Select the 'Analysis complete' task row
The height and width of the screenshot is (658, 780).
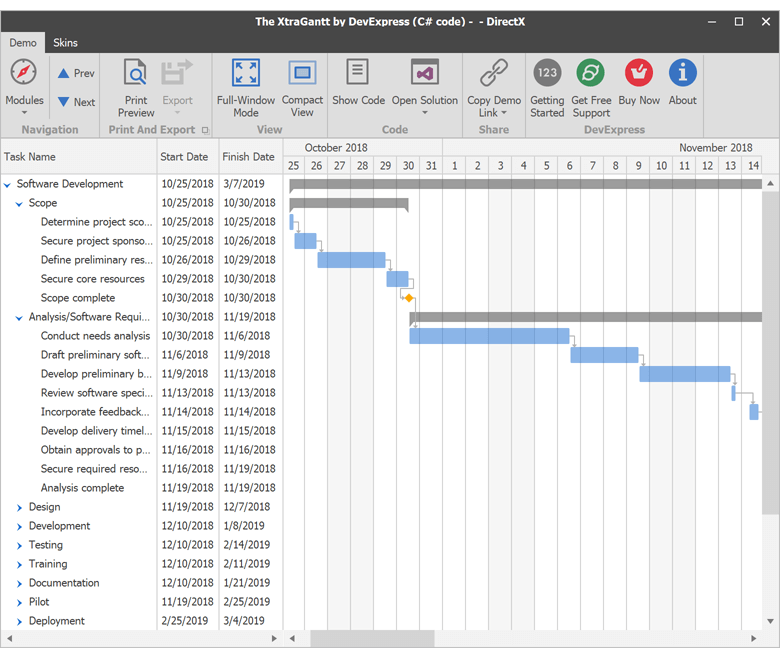[142, 488]
